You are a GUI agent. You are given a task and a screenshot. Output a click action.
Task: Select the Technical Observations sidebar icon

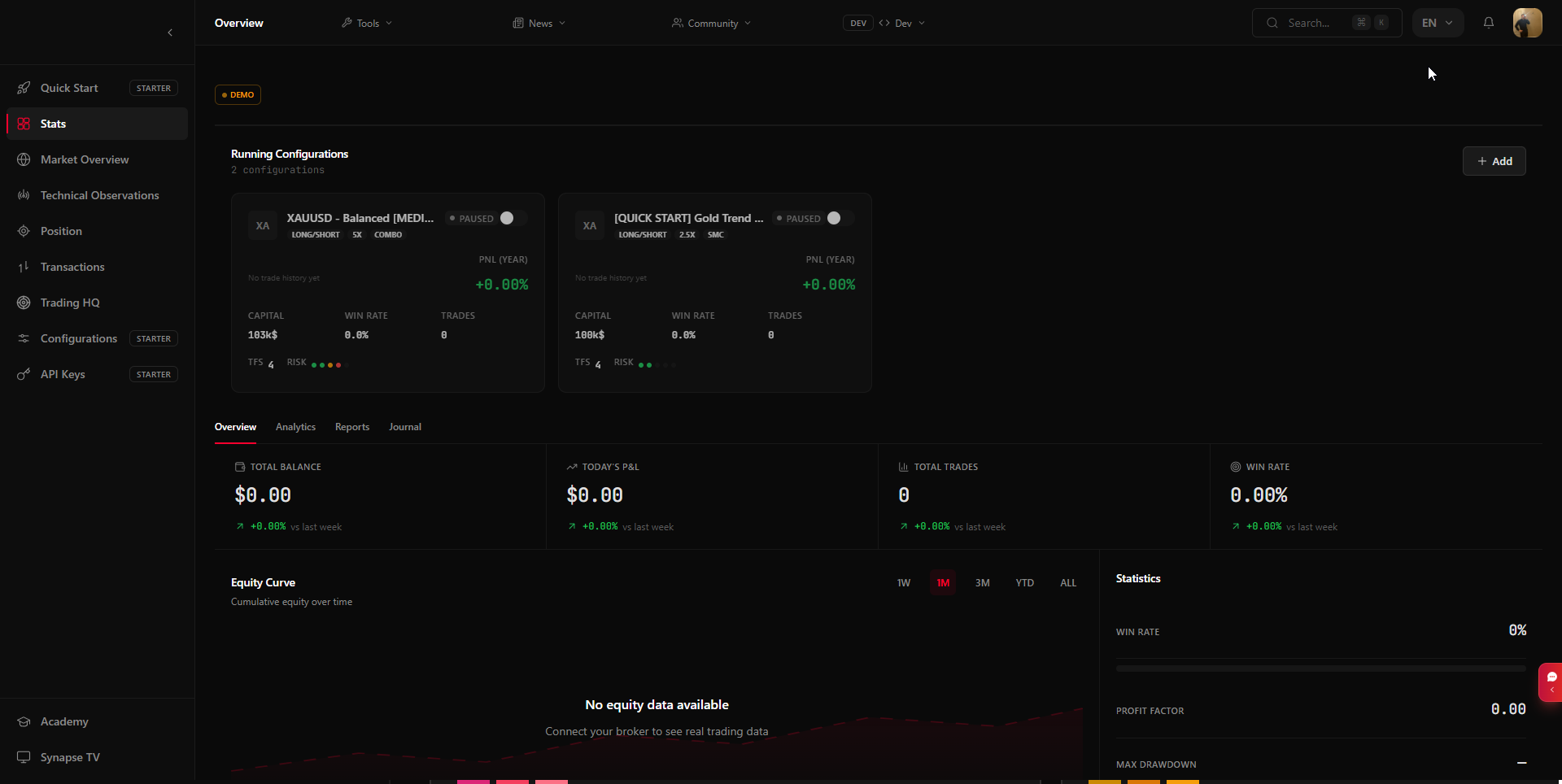click(x=24, y=195)
